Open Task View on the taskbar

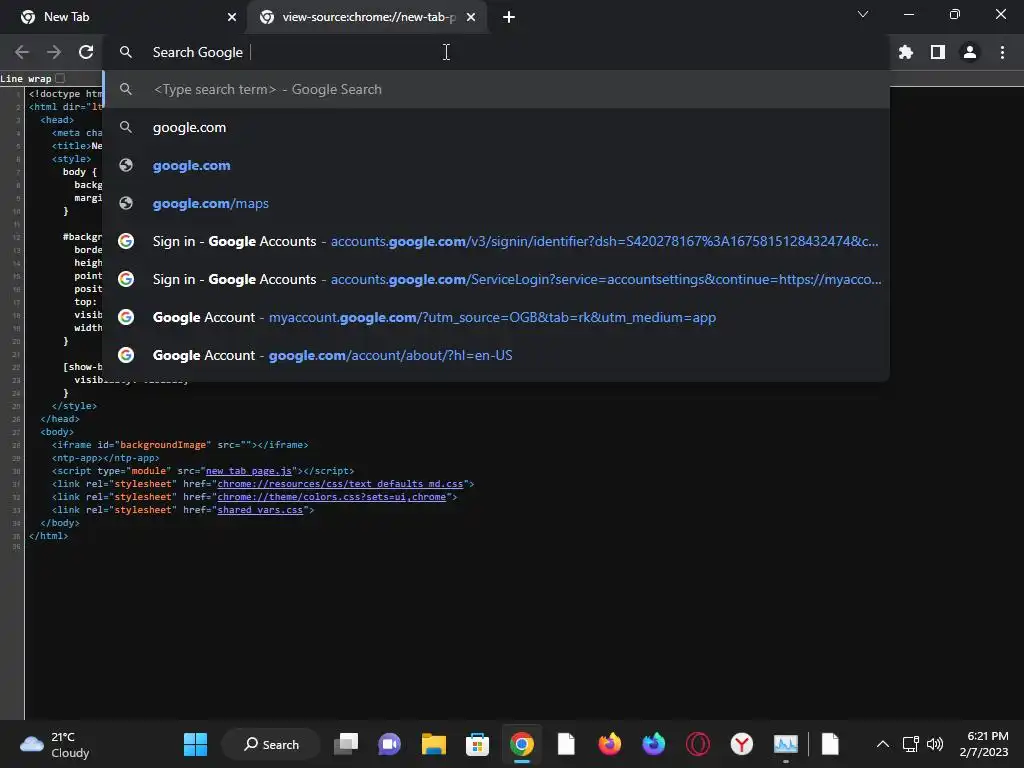346,744
